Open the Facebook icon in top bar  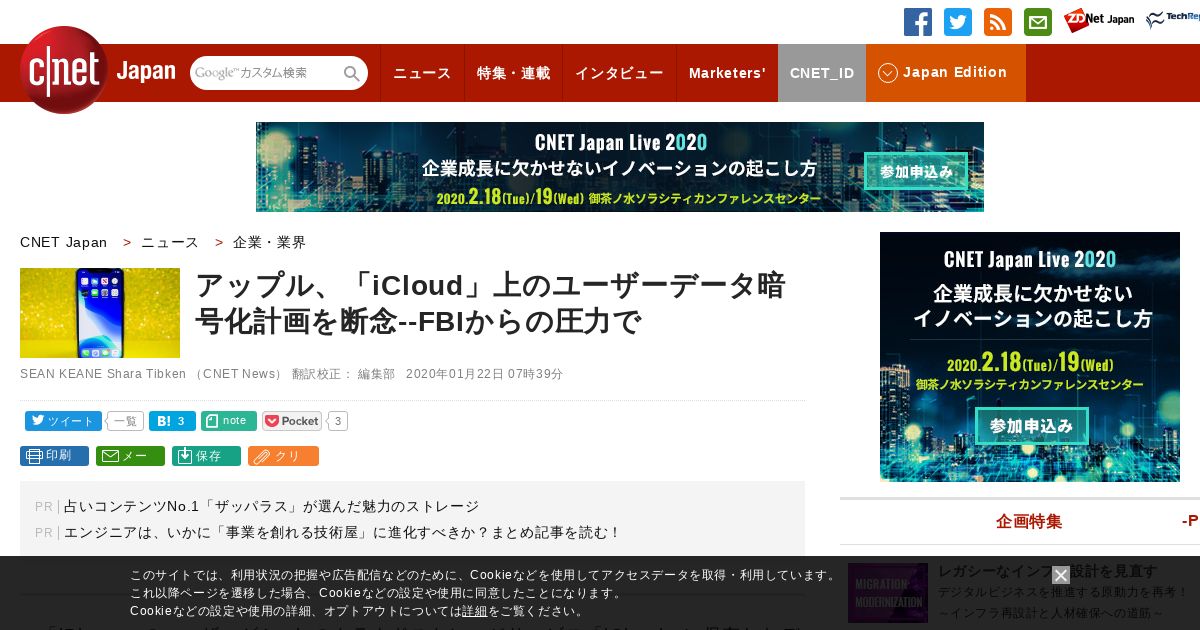click(x=918, y=22)
